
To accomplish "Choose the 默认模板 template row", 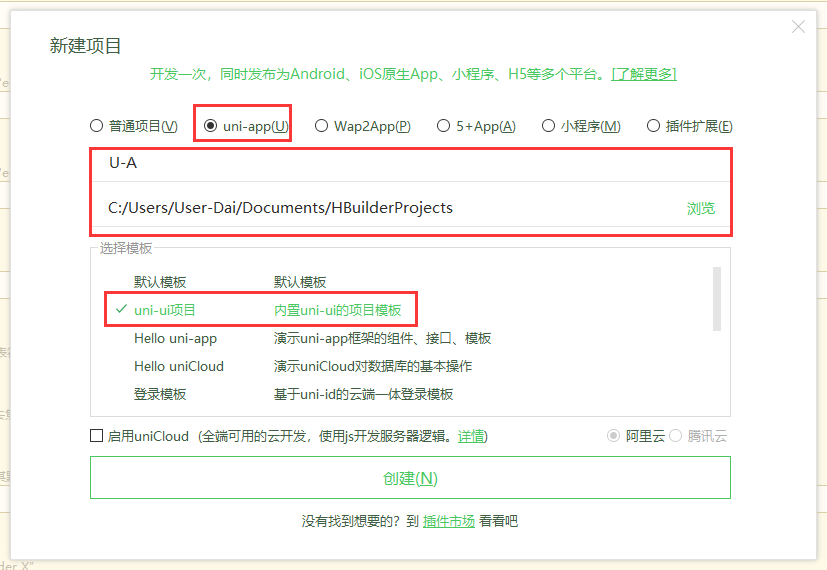I will (408, 282).
